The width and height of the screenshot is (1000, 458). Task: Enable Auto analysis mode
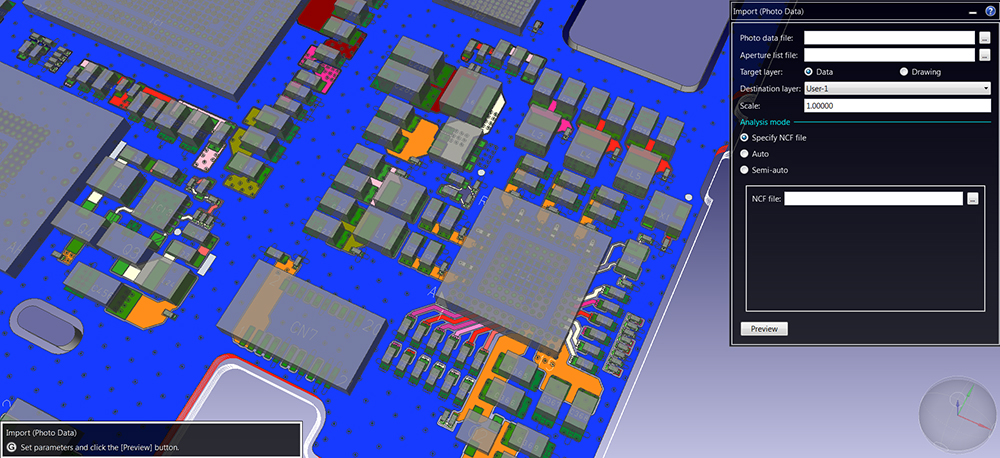coord(743,154)
